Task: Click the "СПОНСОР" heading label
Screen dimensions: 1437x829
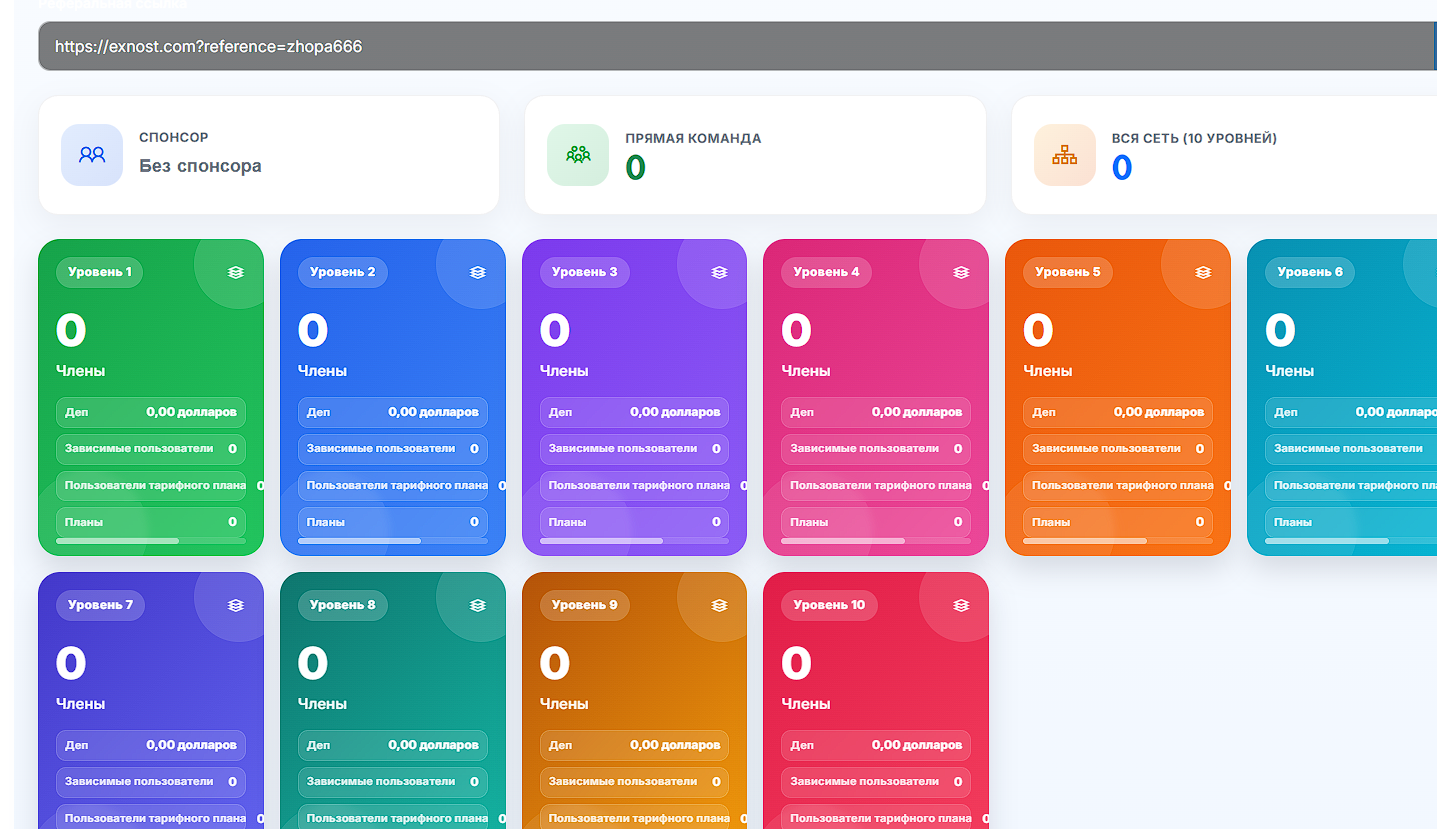Action: click(174, 137)
